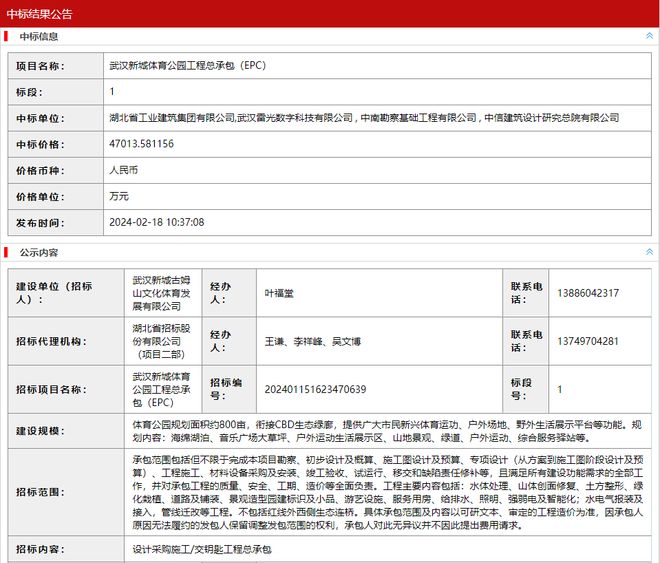Click the 价格币种 label cell
Screen dimensions: 660x563
click(x=56, y=170)
